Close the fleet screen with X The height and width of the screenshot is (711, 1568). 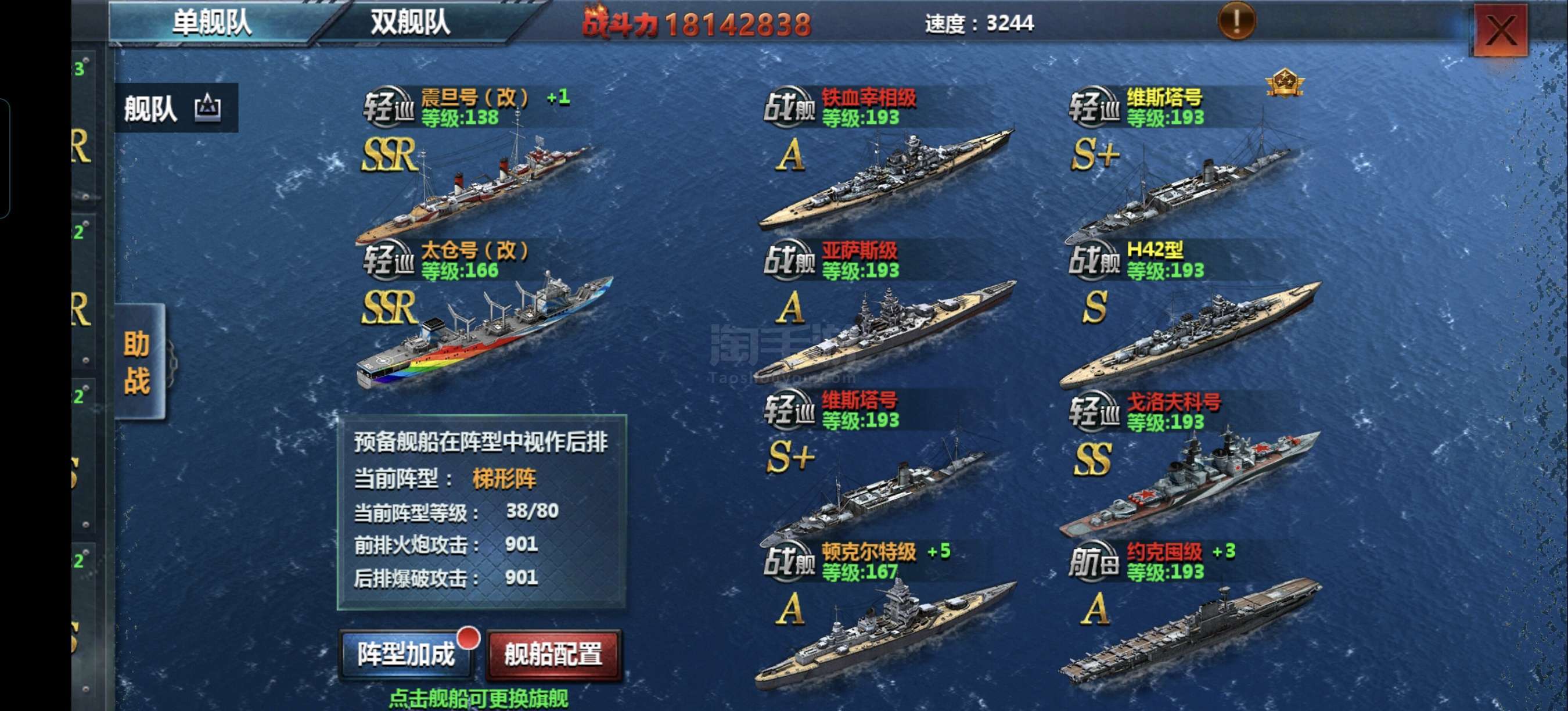1501,29
